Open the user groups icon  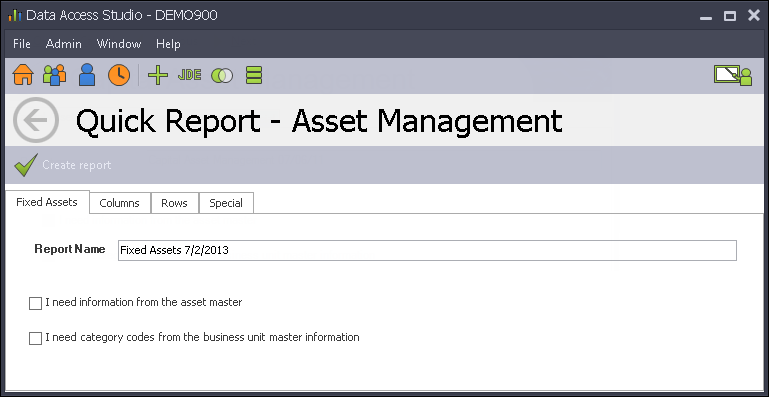tap(54, 75)
